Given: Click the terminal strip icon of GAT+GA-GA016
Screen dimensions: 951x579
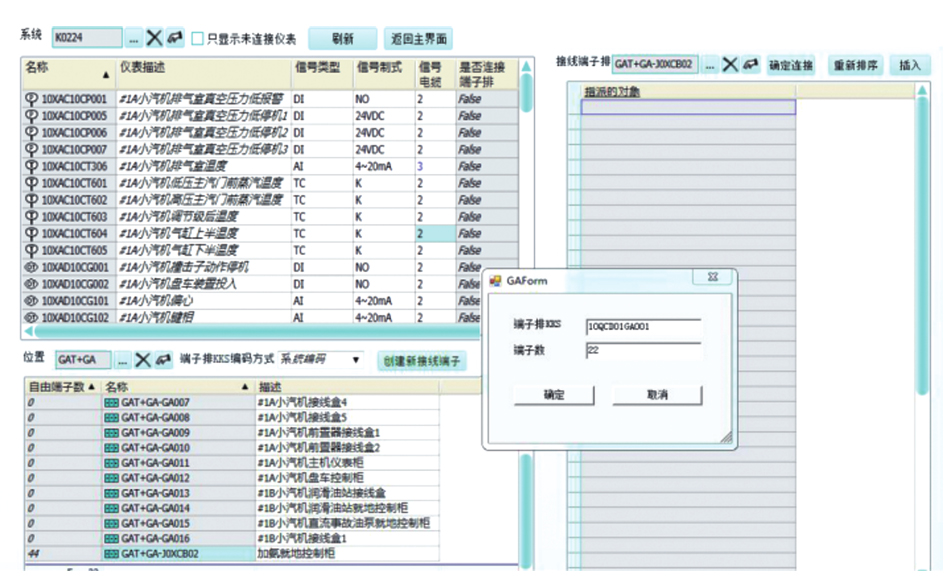Looking at the screenshot, I should click(x=112, y=539).
